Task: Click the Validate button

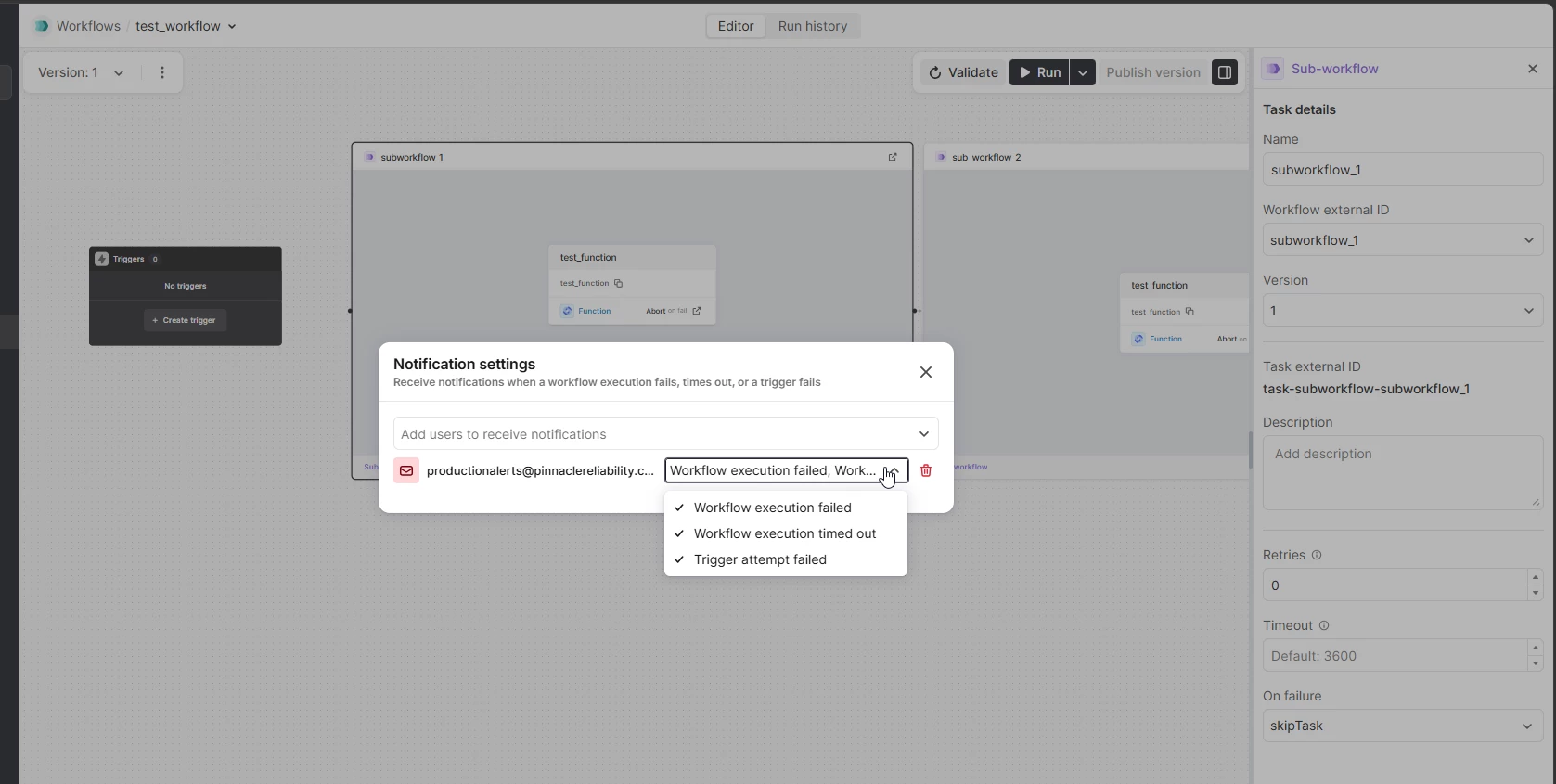Action: pos(963,72)
